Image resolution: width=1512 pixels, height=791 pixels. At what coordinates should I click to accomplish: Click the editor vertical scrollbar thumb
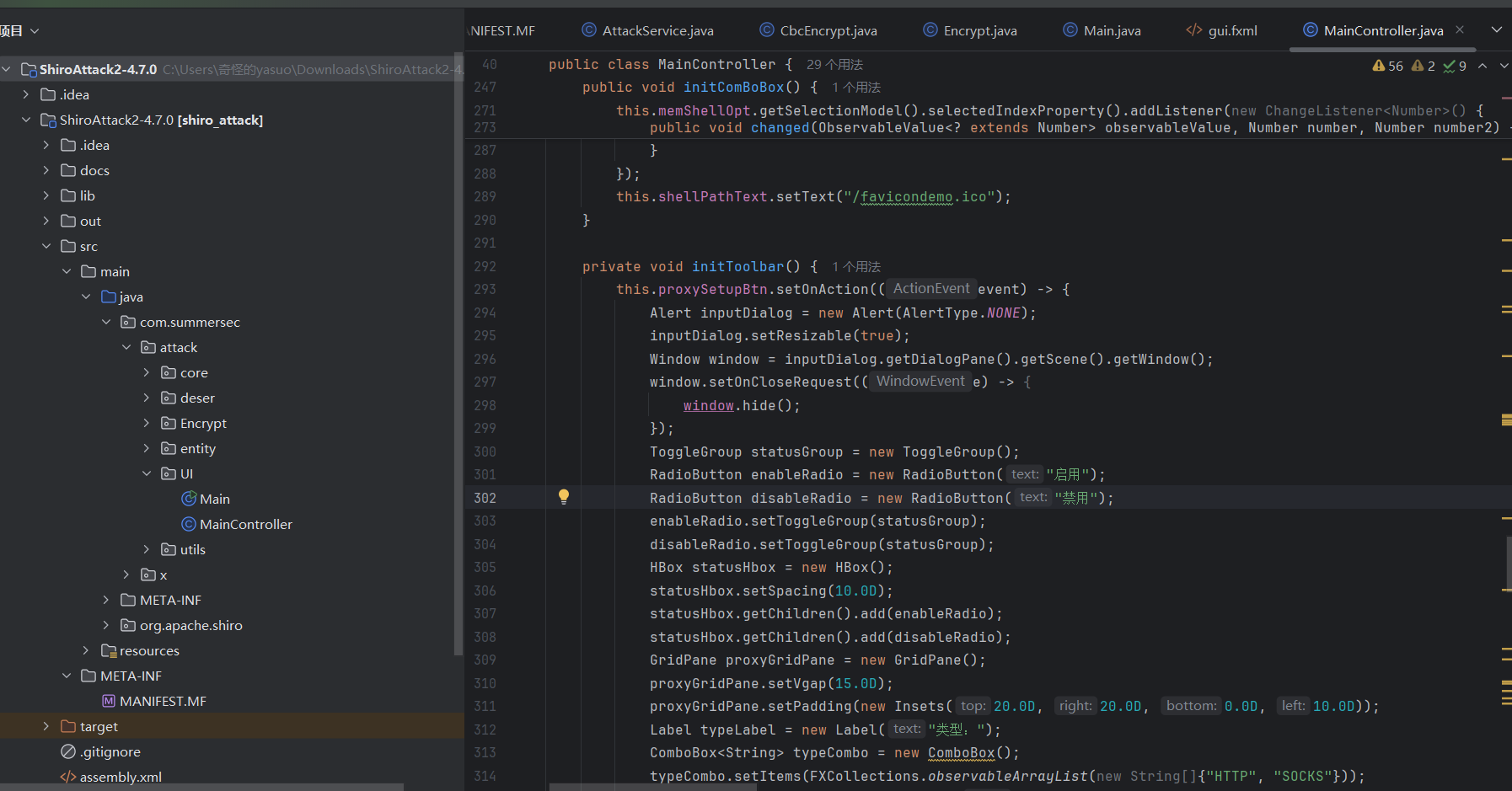point(1508,563)
